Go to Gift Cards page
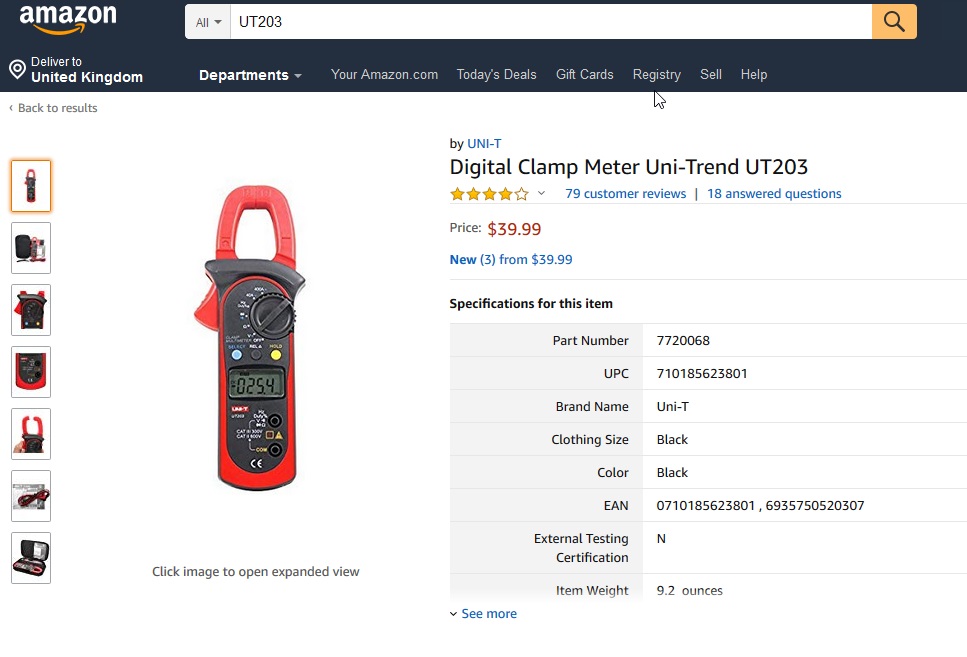The image size is (967, 657). point(584,75)
